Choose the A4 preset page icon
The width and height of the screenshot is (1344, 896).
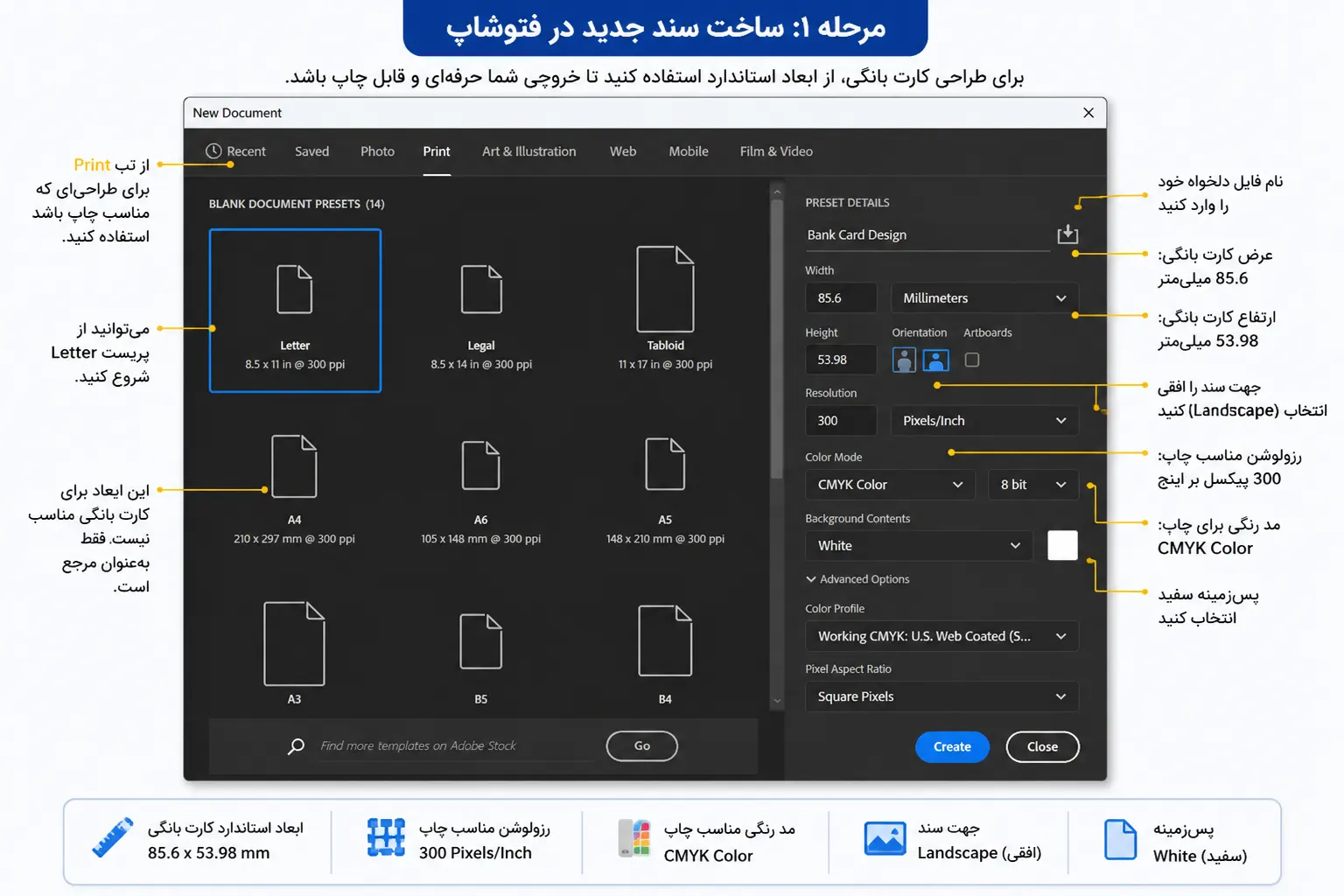coord(294,466)
